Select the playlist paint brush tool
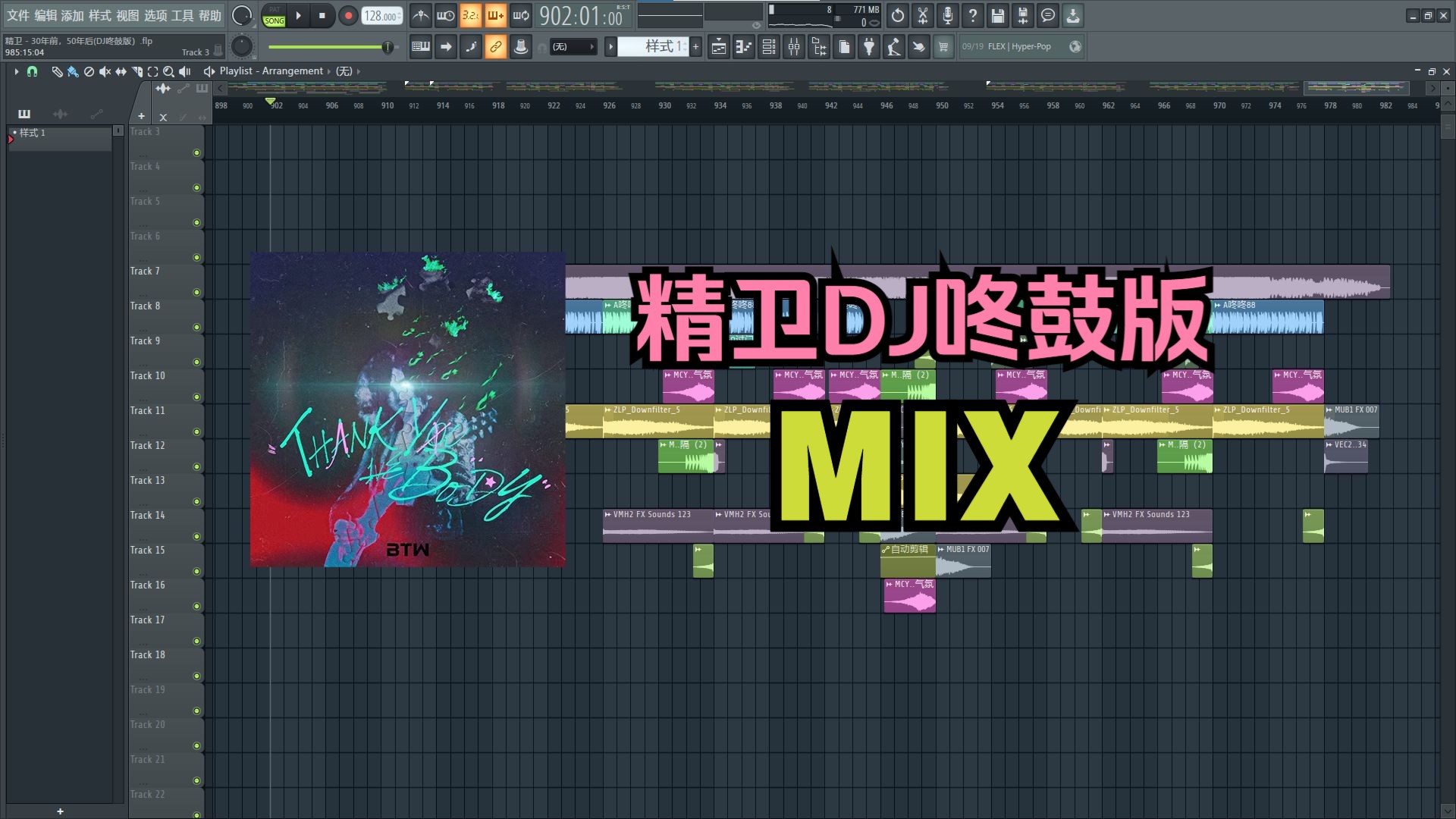 73,71
